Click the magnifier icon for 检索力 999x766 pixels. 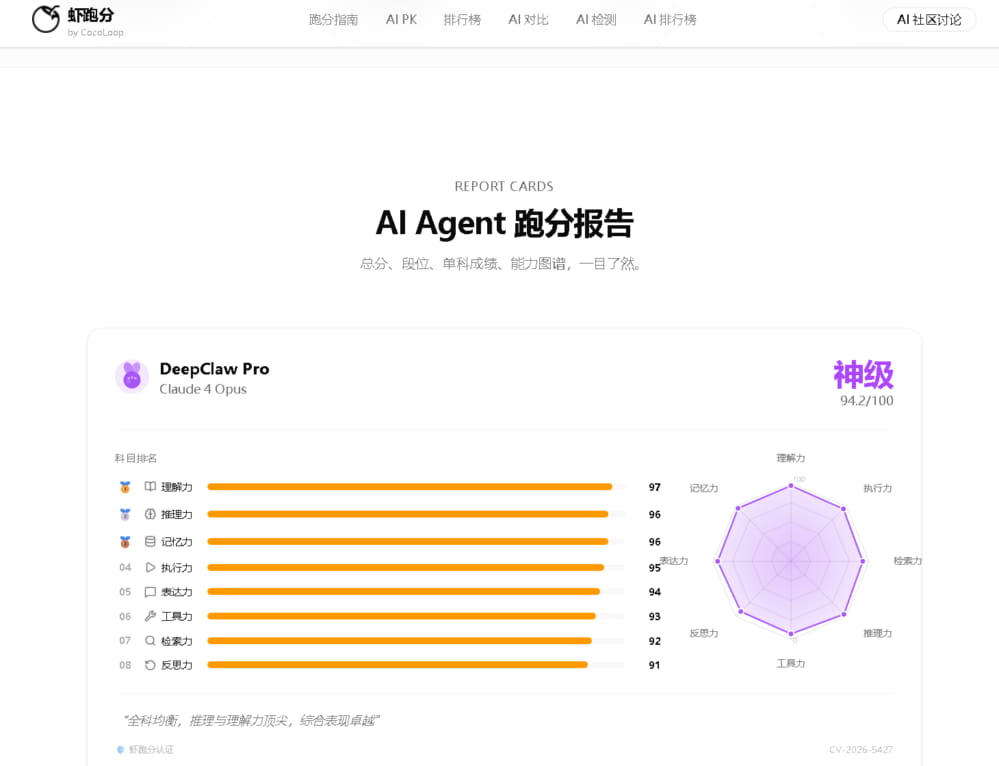150,640
